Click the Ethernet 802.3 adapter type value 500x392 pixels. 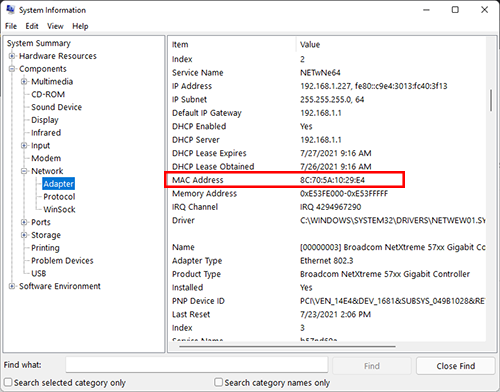coord(326,261)
